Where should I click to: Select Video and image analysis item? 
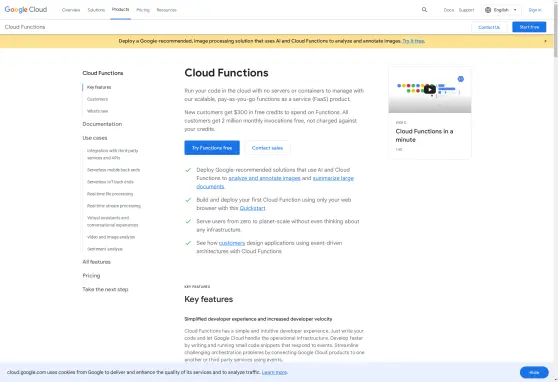tap(111, 237)
